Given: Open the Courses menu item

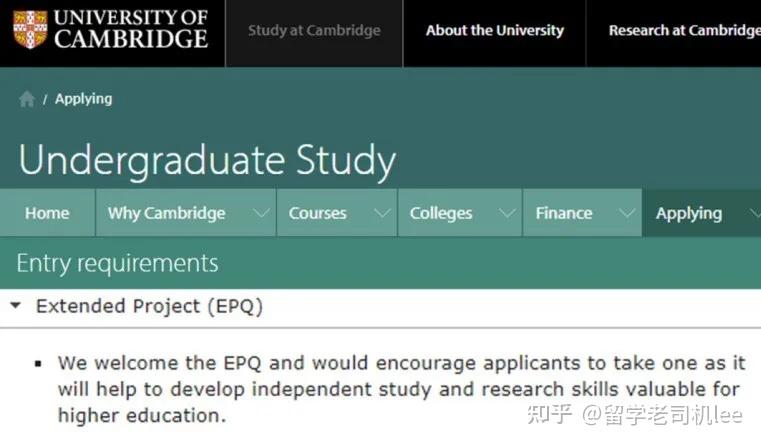Looking at the screenshot, I should point(317,213).
